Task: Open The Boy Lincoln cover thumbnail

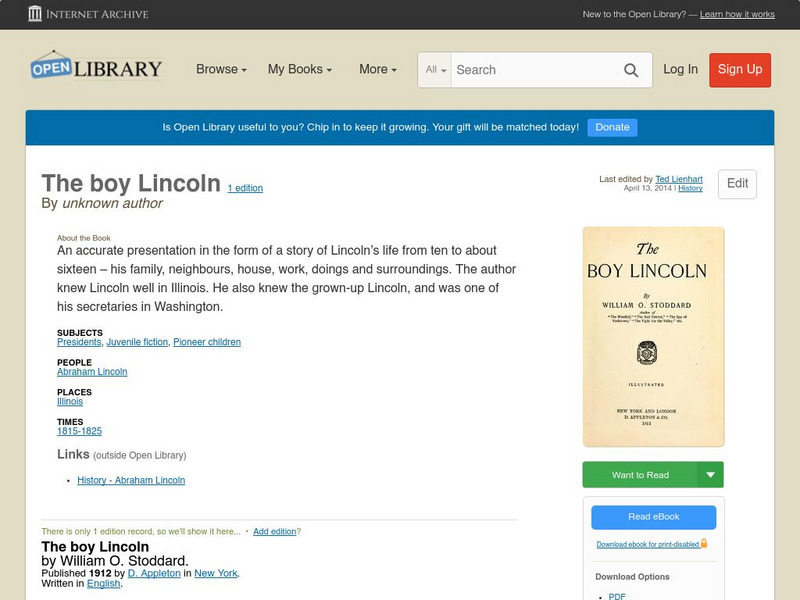Action: click(x=653, y=336)
